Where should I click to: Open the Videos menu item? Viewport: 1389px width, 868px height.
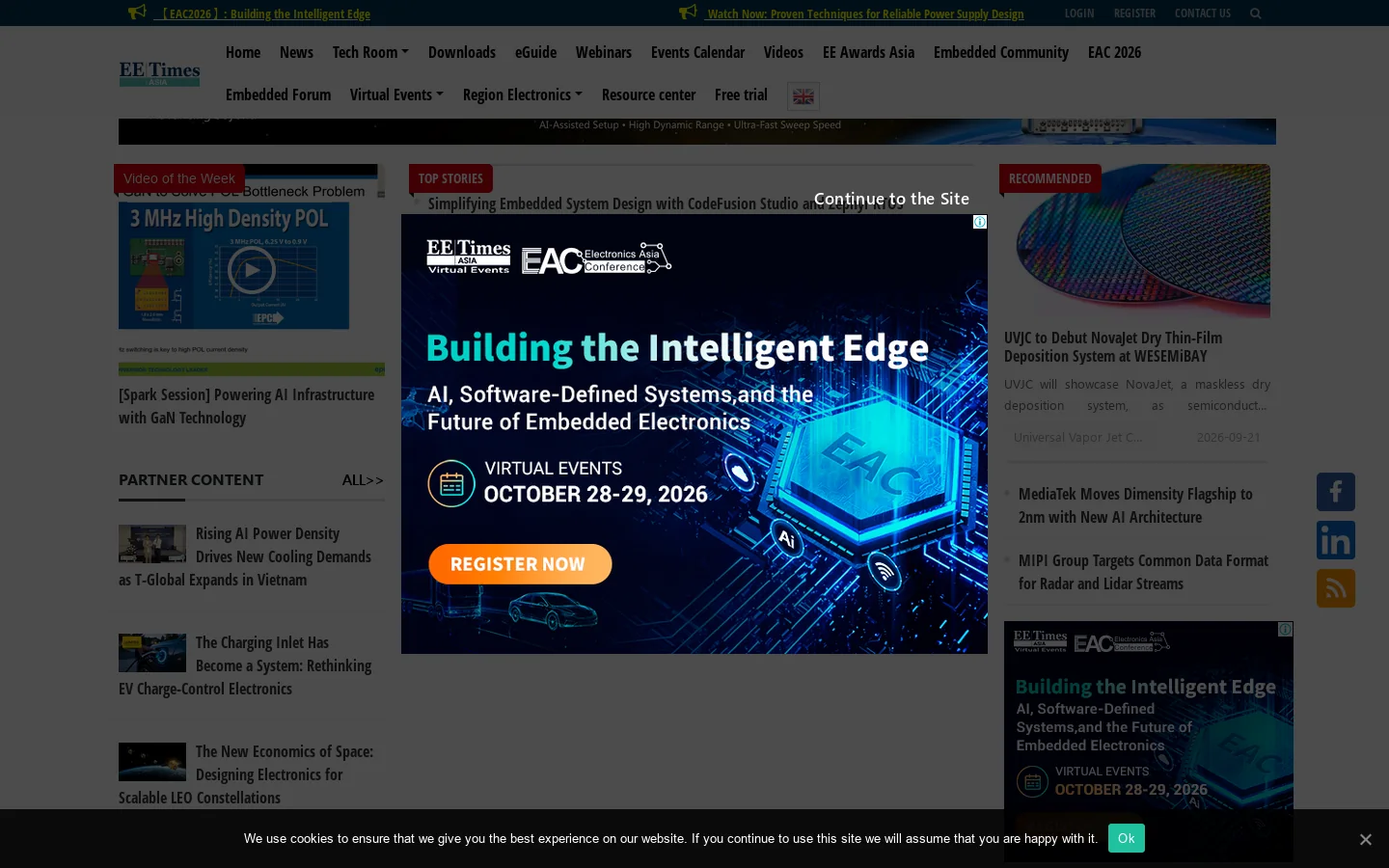tap(783, 52)
